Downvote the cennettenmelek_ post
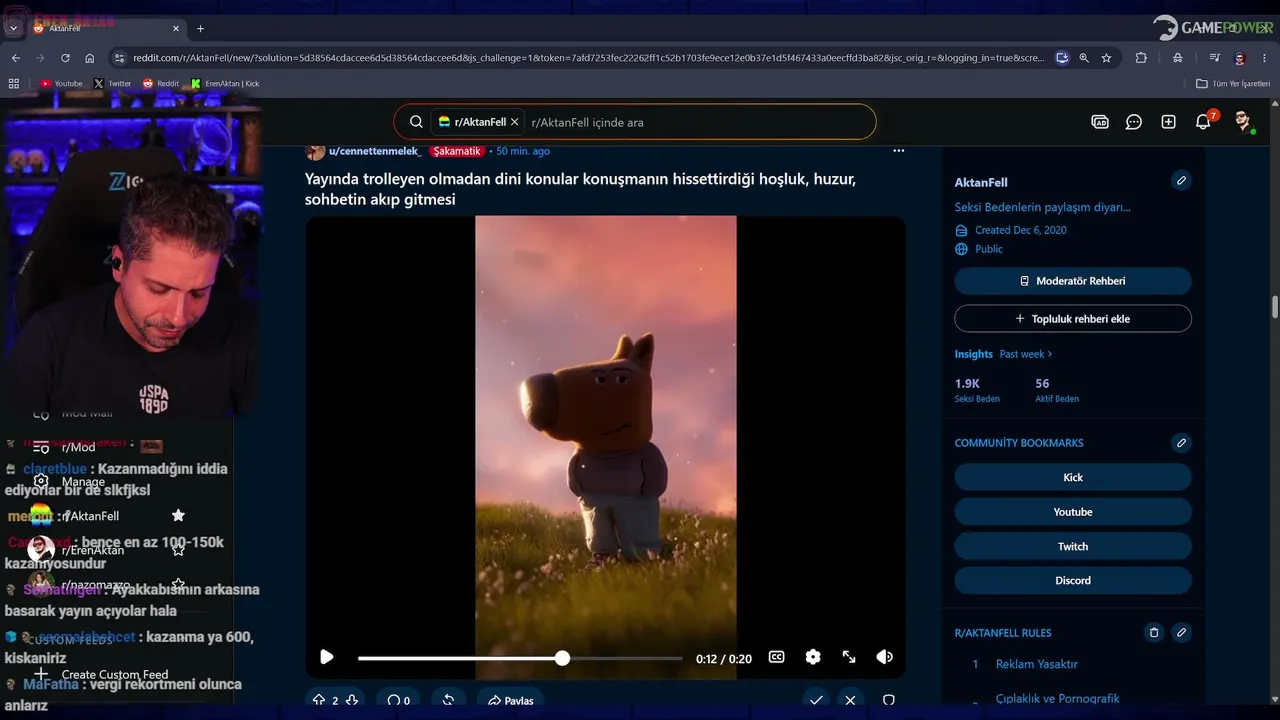The height and width of the screenshot is (720, 1280). click(352, 701)
